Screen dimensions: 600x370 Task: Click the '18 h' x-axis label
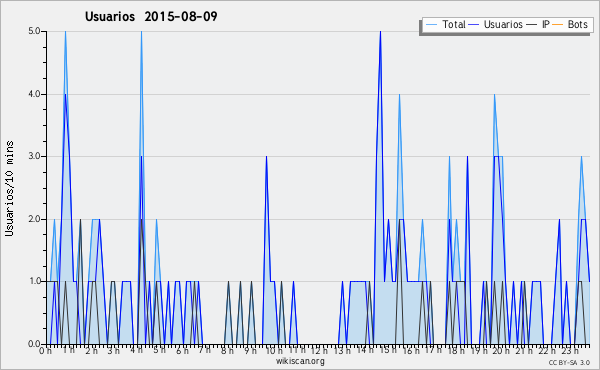coord(456,351)
